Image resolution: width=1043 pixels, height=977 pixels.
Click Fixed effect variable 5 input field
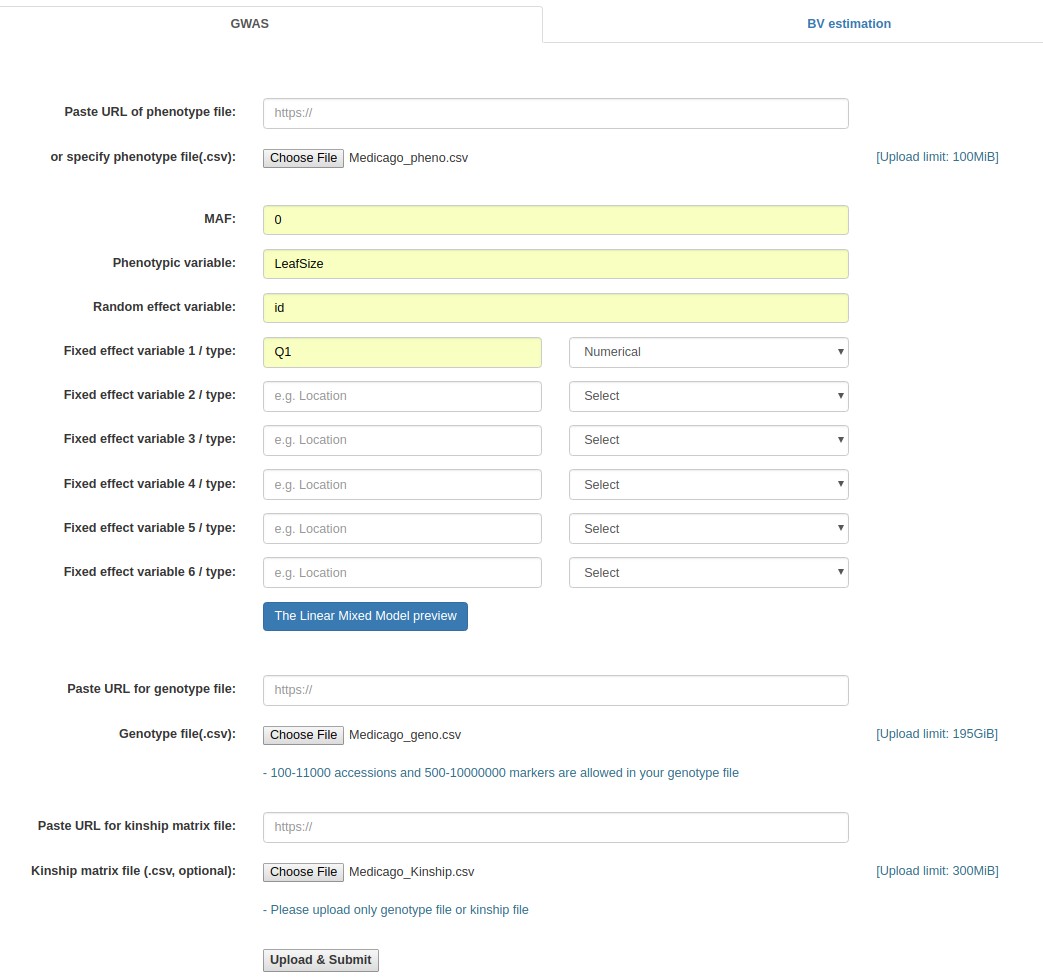(402, 528)
